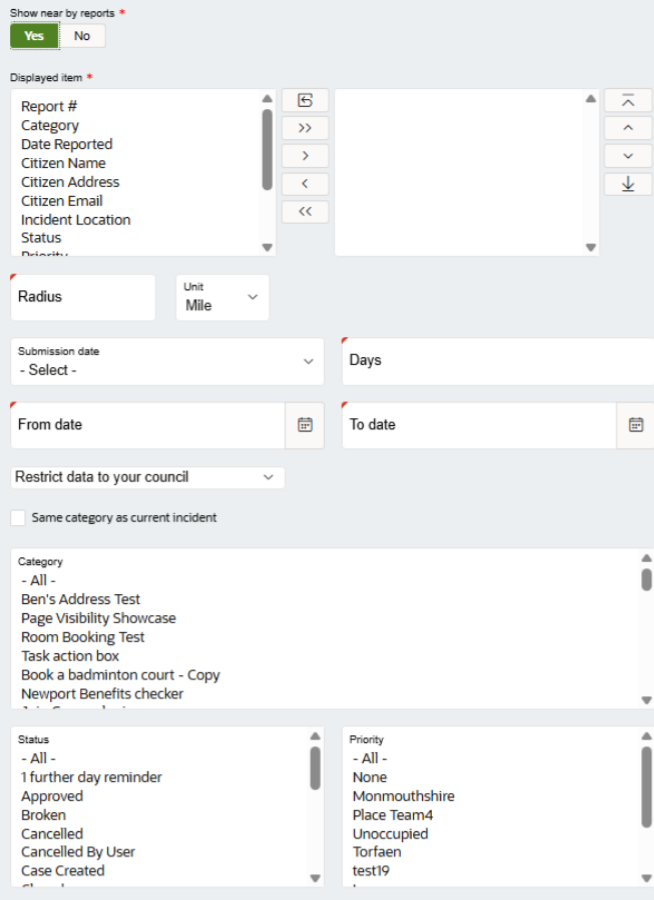Move item to top of list
654x900 pixels.
point(628,100)
